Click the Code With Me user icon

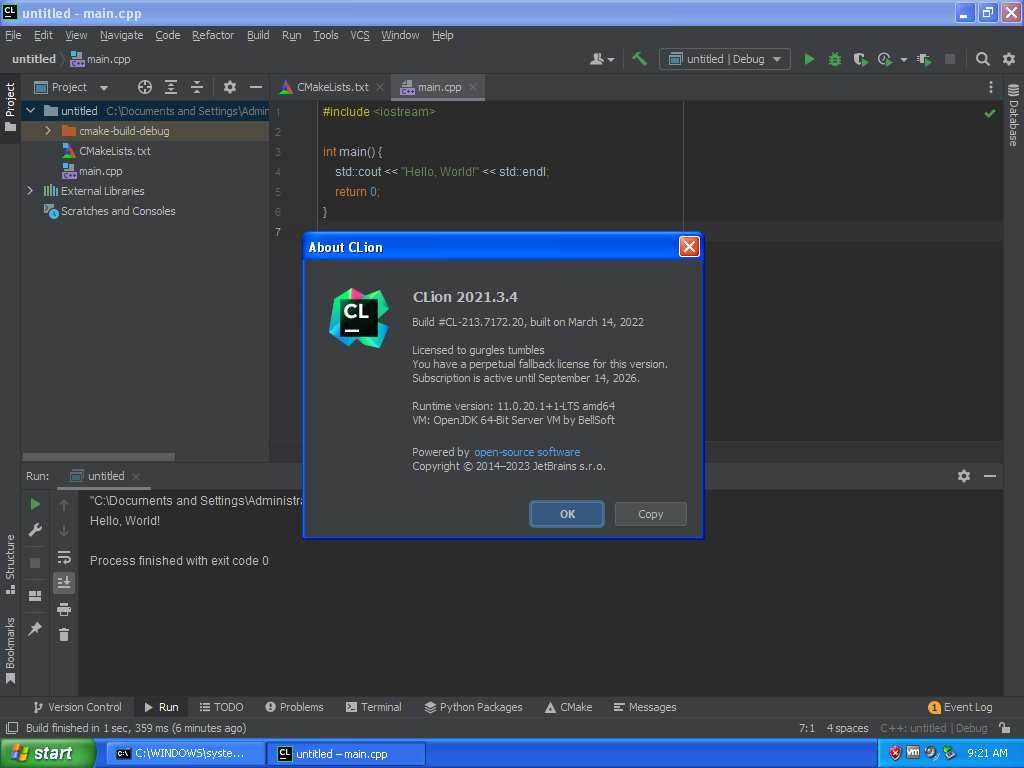(596, 59)
